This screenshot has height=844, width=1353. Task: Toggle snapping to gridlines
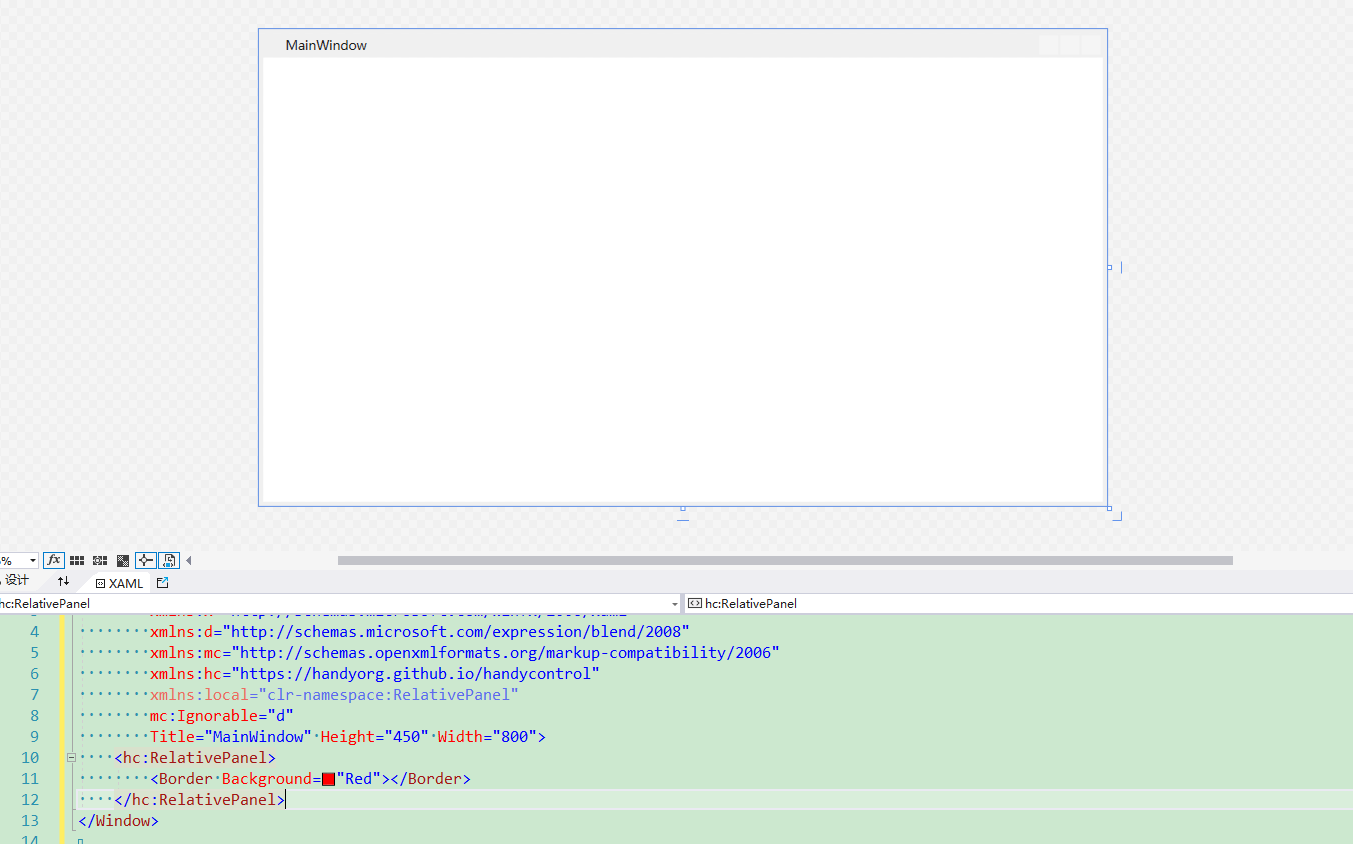click(99, 560)
